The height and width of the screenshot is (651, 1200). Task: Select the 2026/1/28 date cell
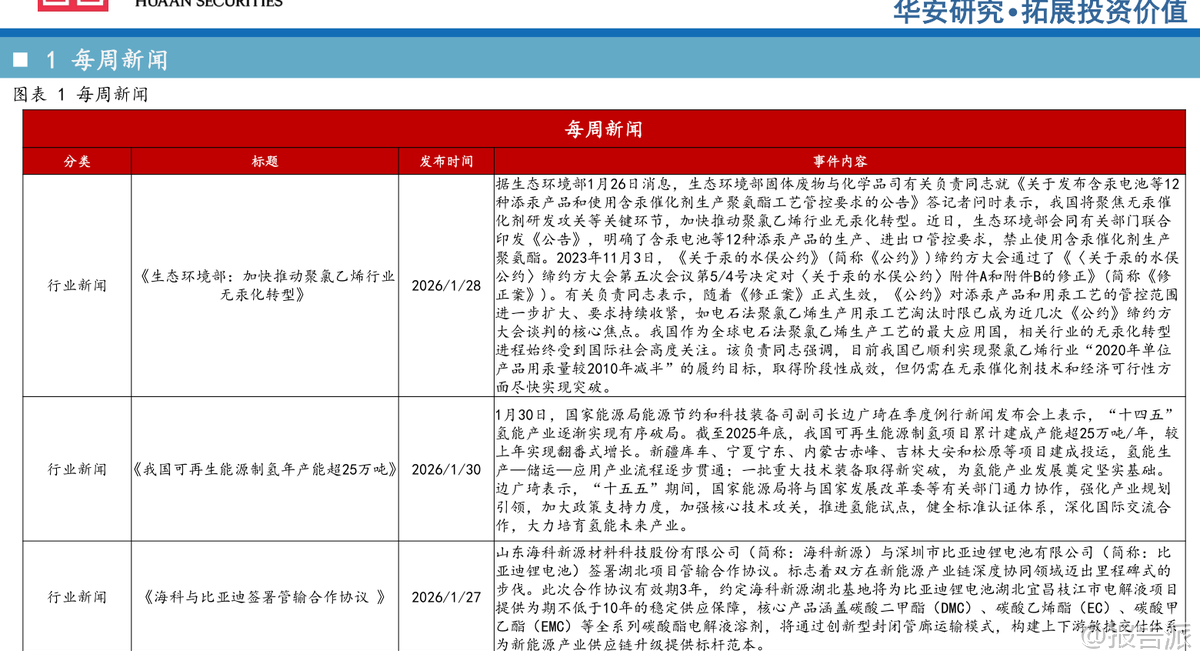coord(446,285)
